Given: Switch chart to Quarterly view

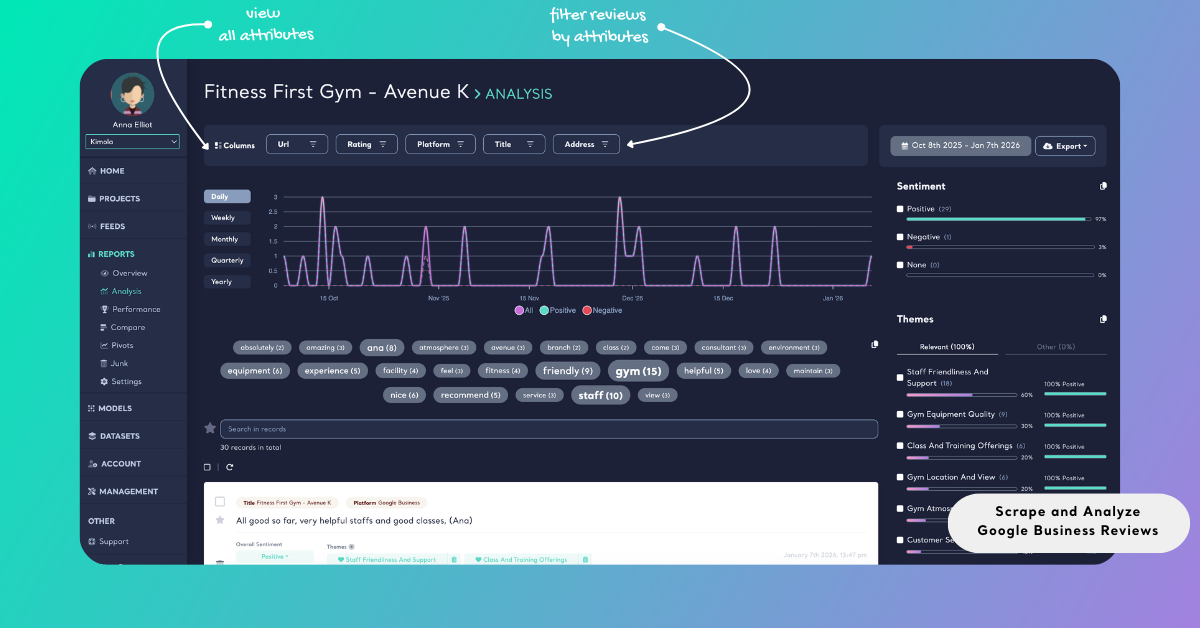Looking at the screenshot, I should 227,260.
